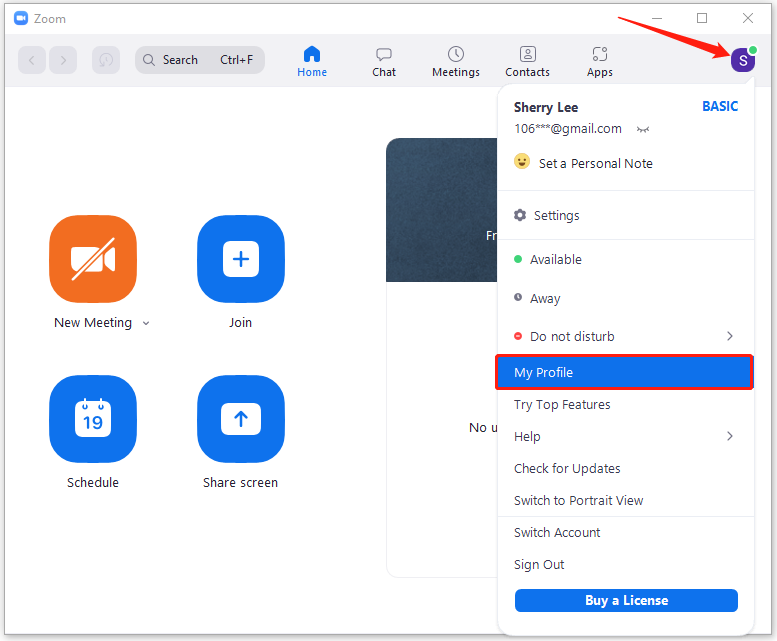Select My Profile menu item
Viewport: 777px width, 641px height.
tap(624, 372)
